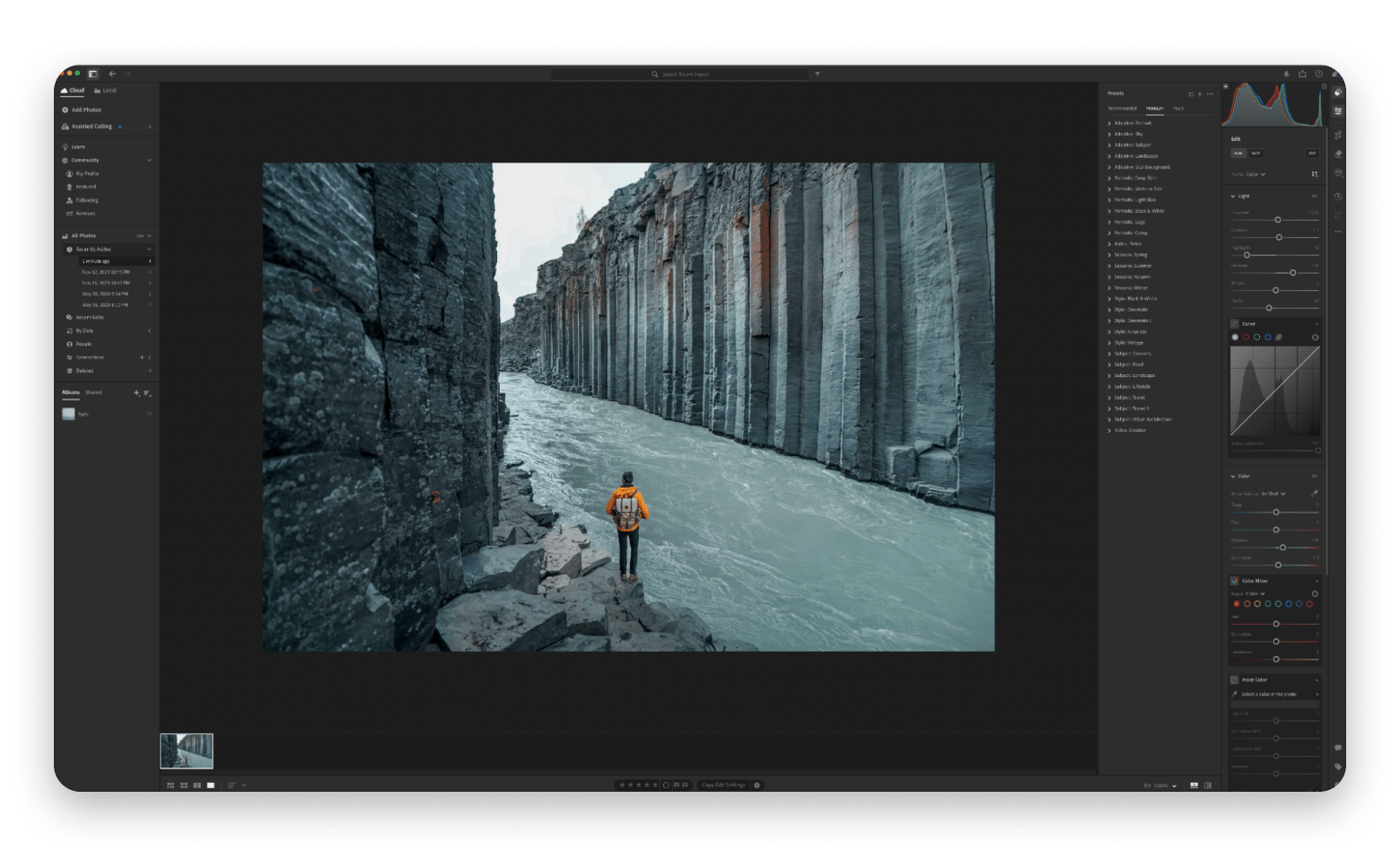
Task: Click the Add Photos icon
Action: pos(65,109)
